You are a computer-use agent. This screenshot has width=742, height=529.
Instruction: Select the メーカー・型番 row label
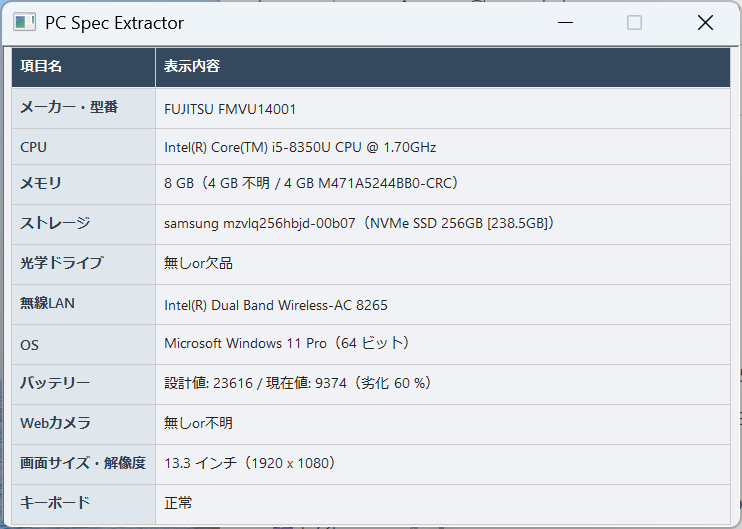(x=69, y=107)
